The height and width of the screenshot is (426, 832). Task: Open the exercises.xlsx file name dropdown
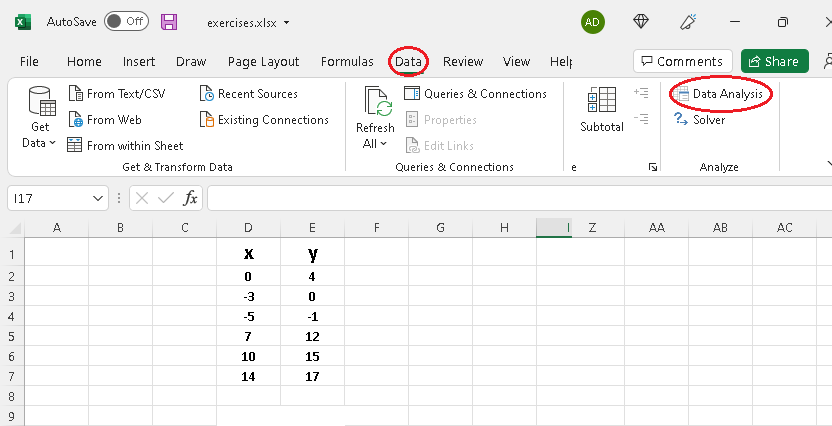tap(288, 22)
